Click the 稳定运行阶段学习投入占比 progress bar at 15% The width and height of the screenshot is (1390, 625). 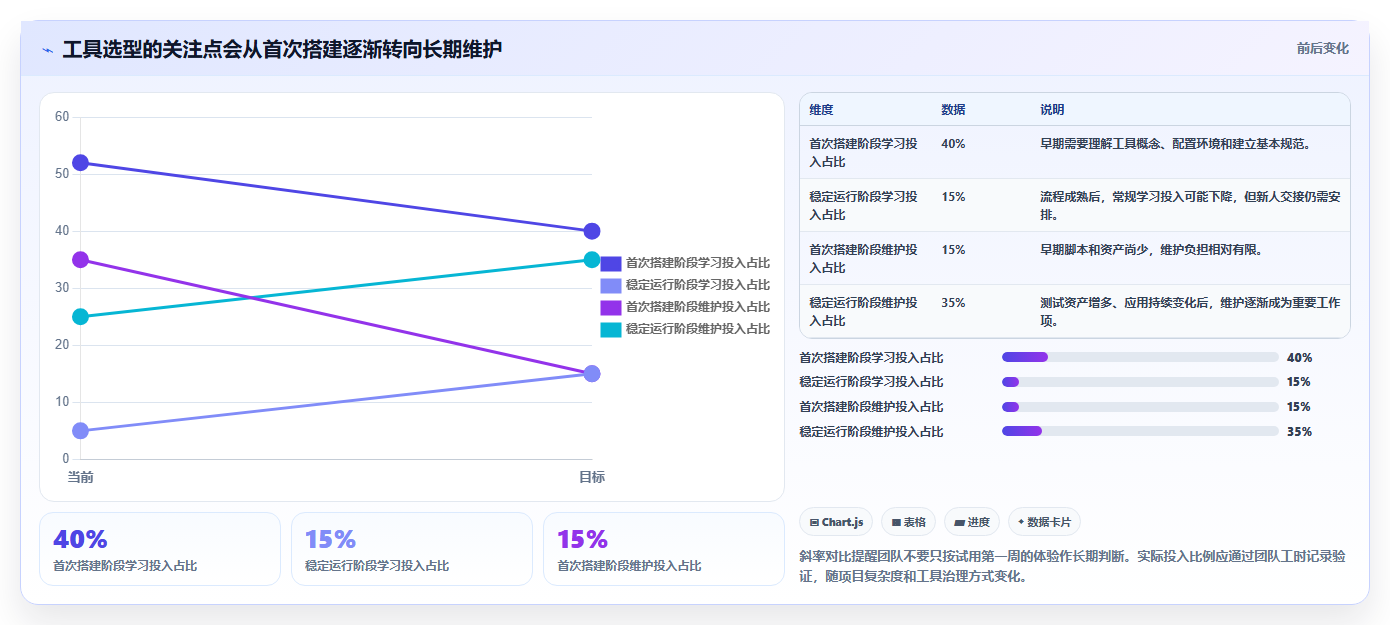pyautogui.click(x=1140, y=382)
